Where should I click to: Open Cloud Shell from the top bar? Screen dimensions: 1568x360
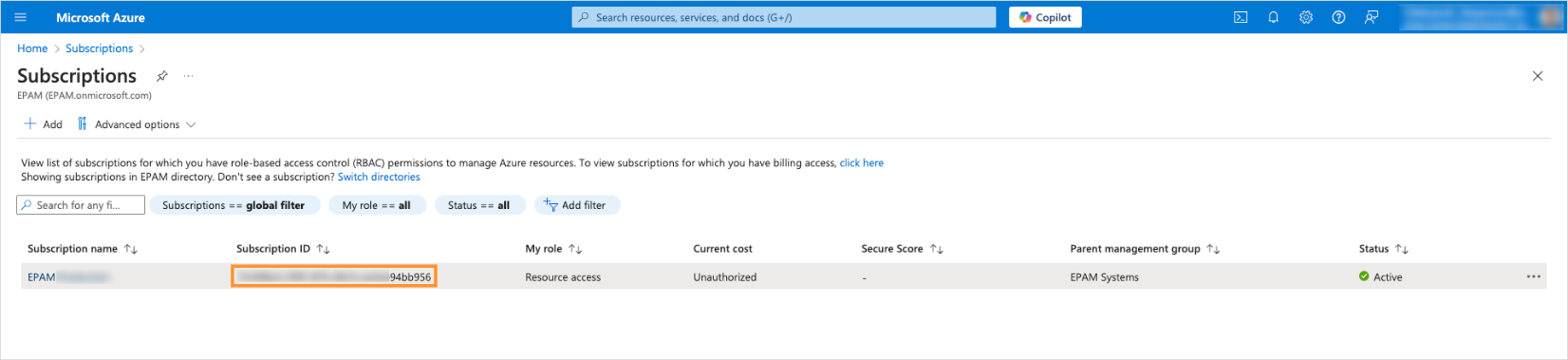1241,17
